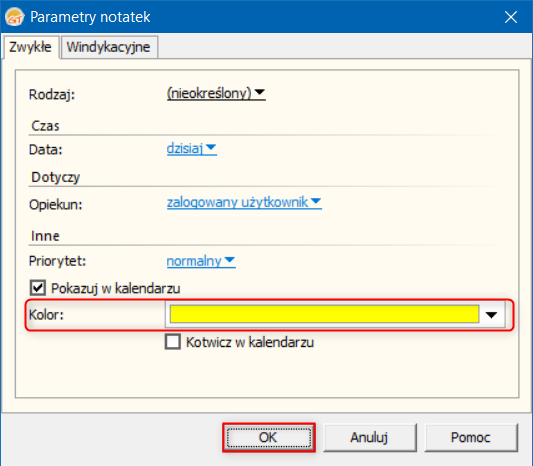Image resolution: width=533 pixels, height=466 pixels.
Task: Close the Parametry notatek dialog
Action: 511,17
